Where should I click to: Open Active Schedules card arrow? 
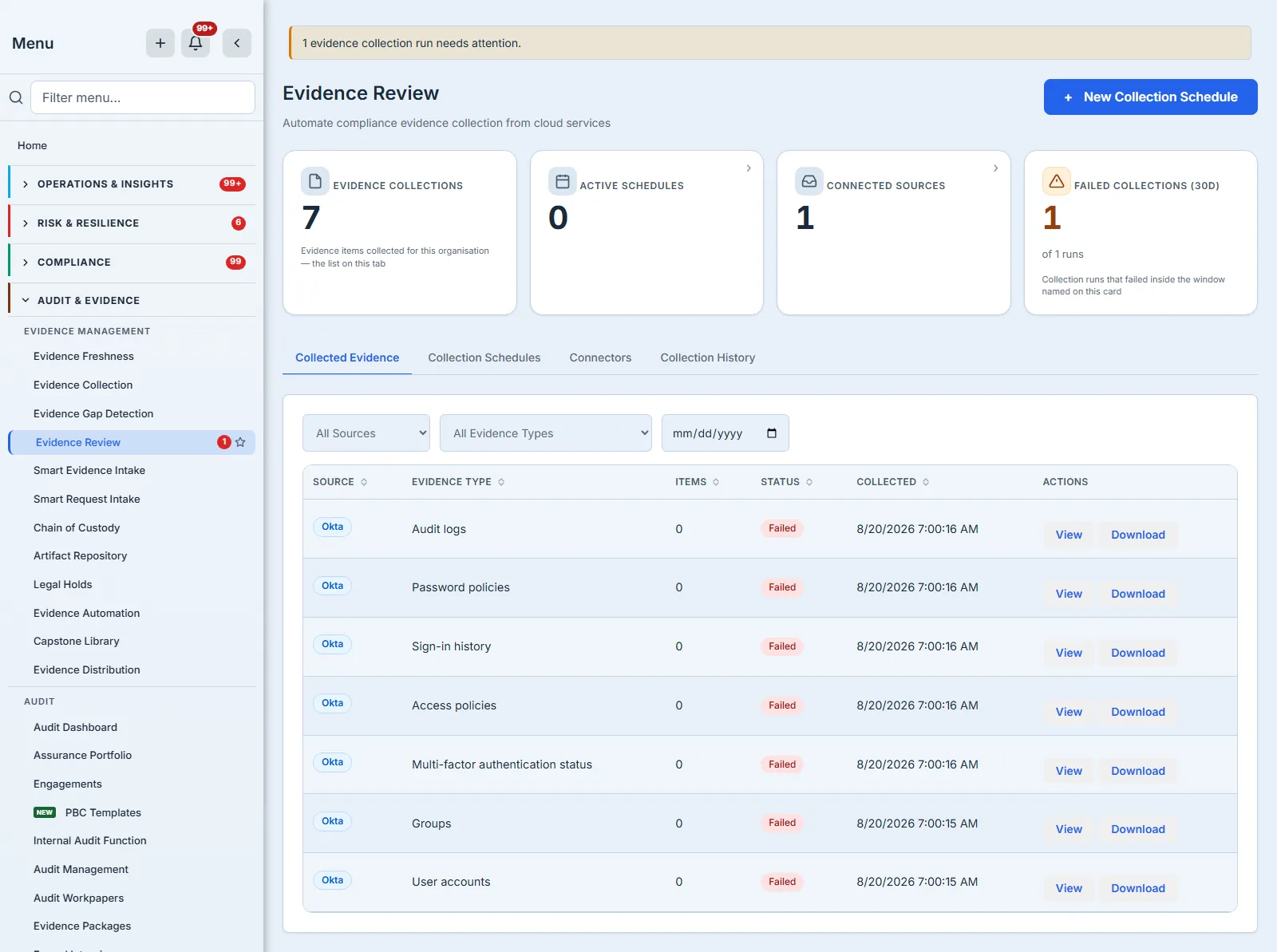749,168
